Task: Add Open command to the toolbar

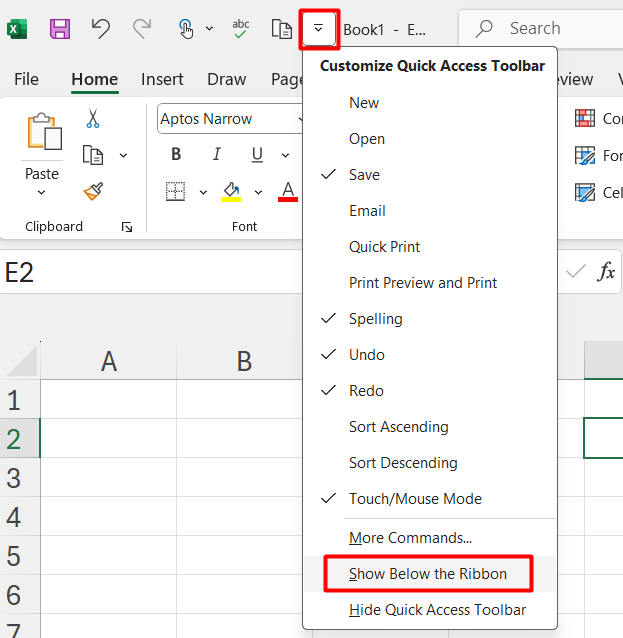Action: coord(430,139)
